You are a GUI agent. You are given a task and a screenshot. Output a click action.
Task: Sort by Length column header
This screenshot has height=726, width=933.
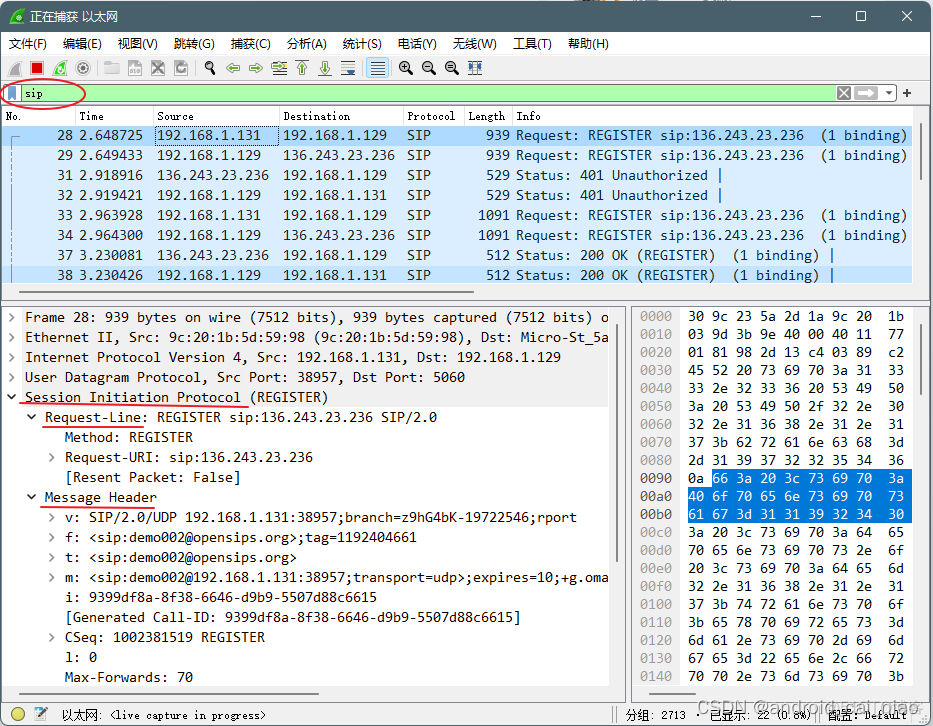488,116
